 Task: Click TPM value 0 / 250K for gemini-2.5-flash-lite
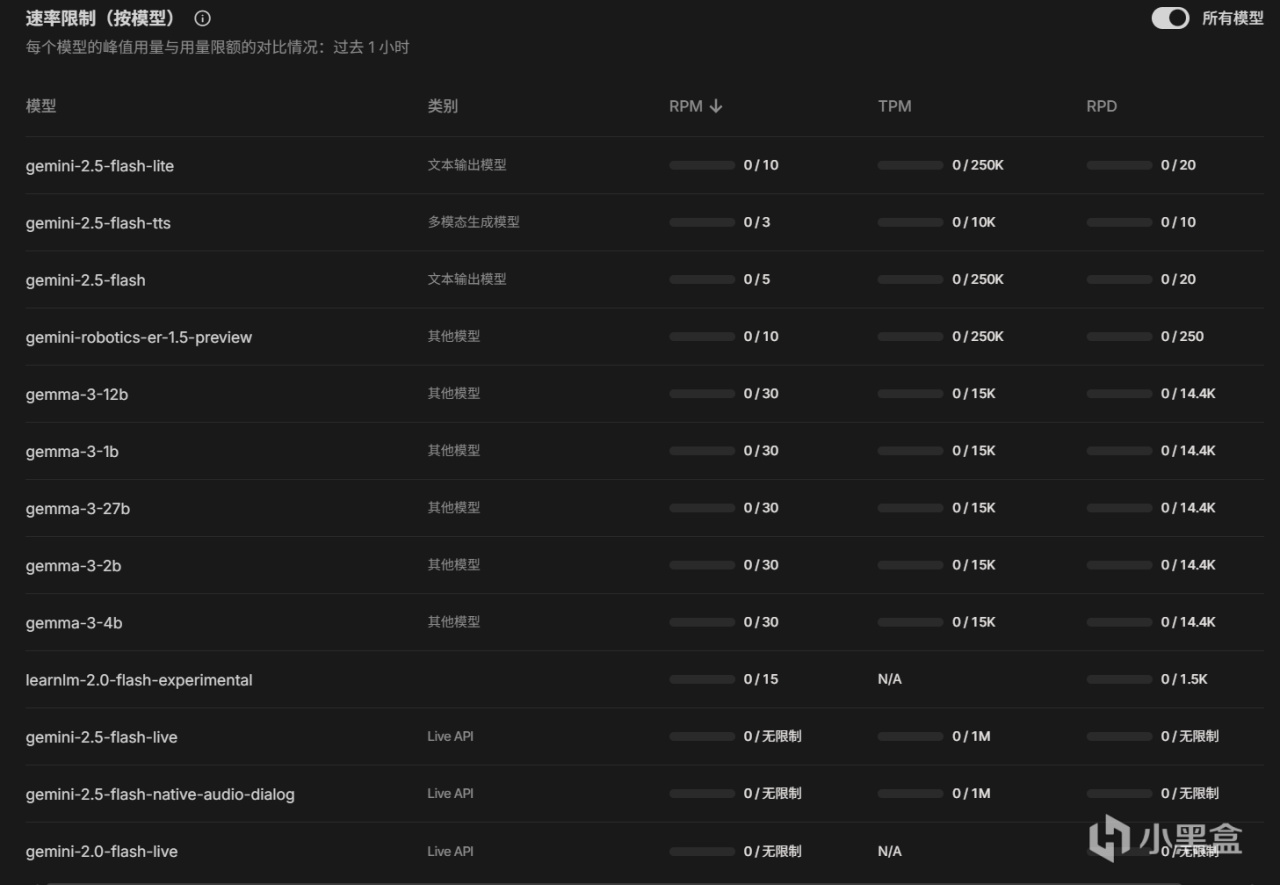[x=978, y=165]
